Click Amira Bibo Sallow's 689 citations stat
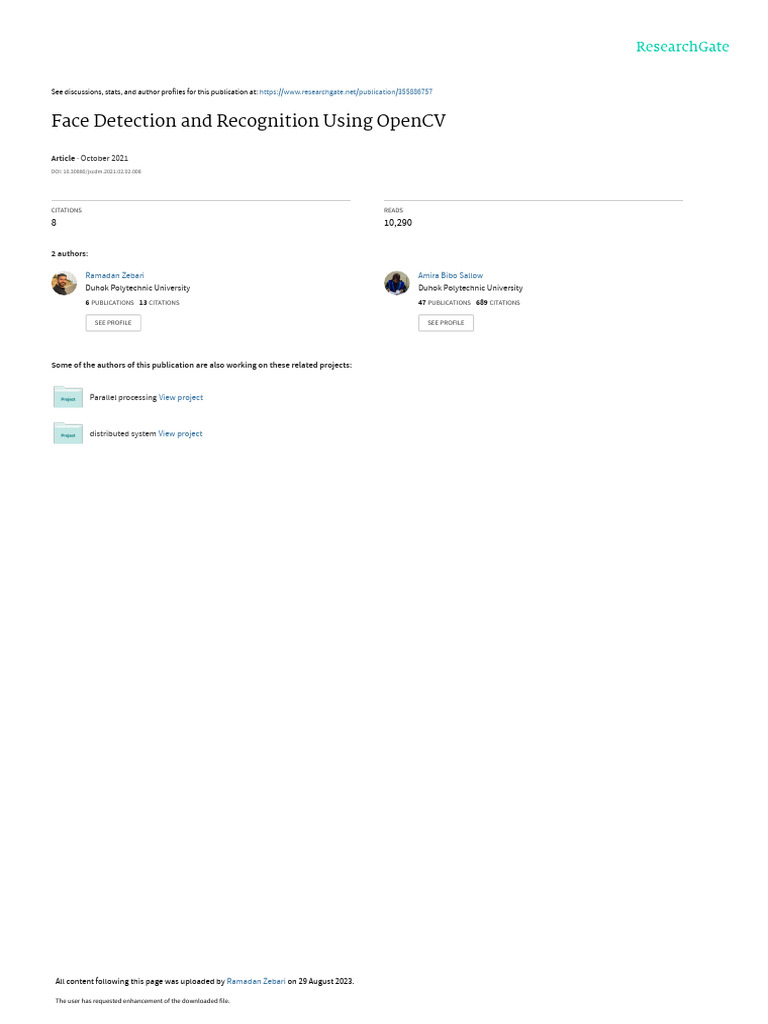This screenshot has width=768, height=1024. [498, 303]
